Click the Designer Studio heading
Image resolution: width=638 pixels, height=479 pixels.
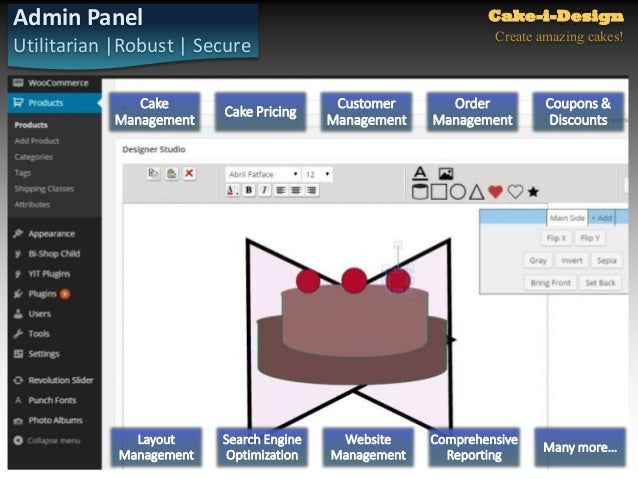click(154, 149)
